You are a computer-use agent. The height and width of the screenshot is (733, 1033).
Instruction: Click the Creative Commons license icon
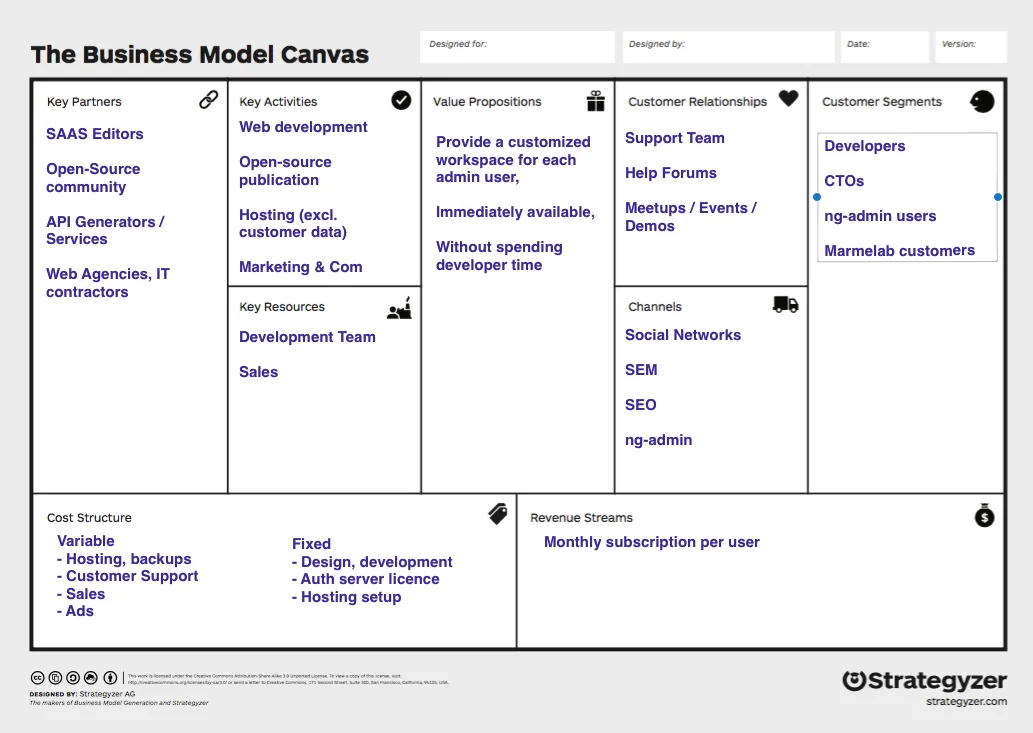point(38,678)
